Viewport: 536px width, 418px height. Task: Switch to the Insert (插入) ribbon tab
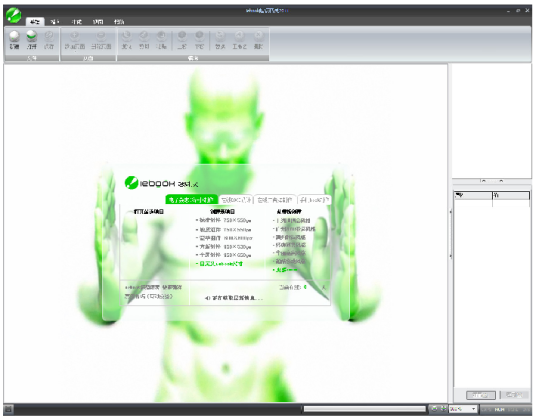(x=55, y=22)
